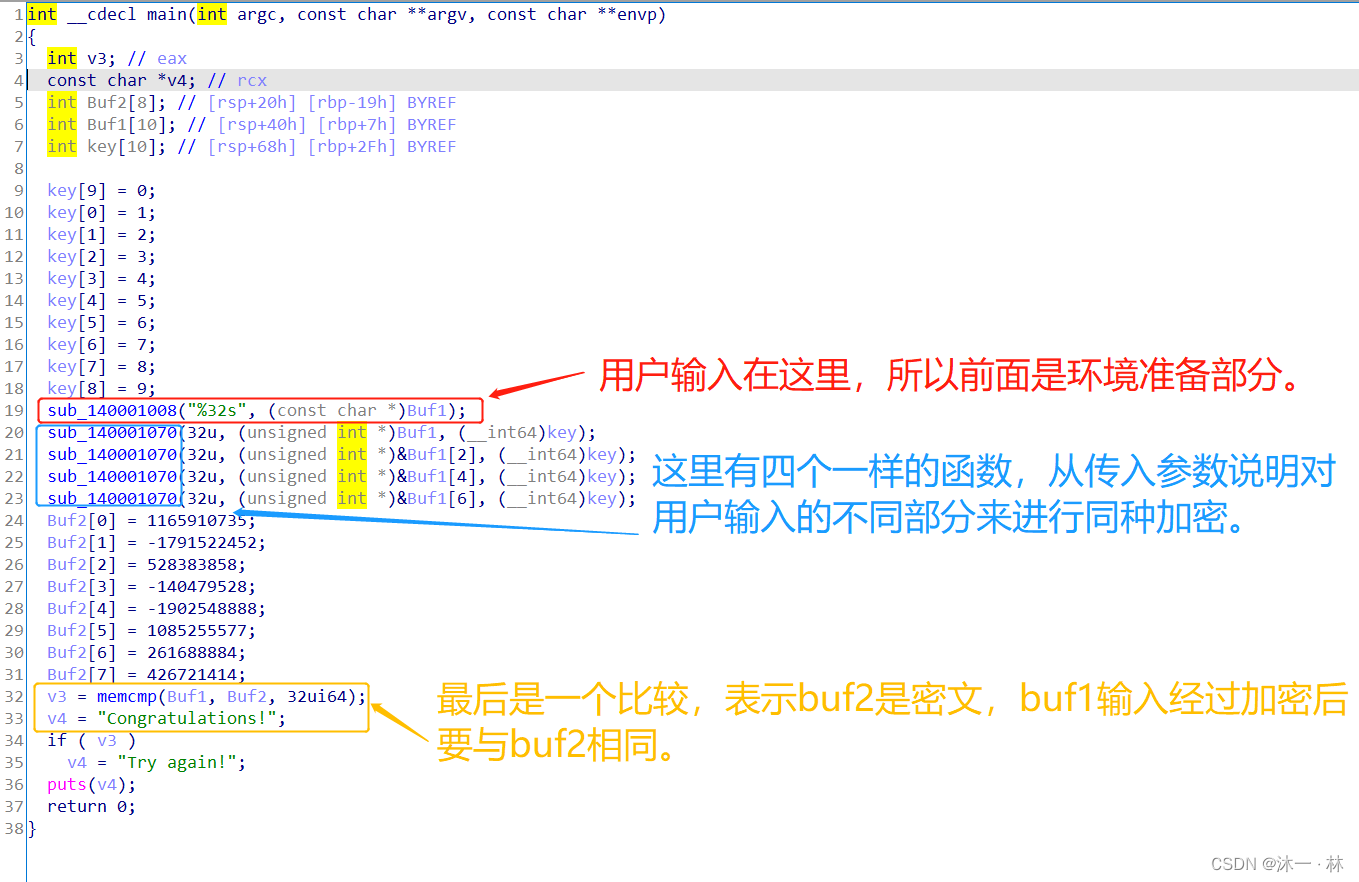Viewport: 1359px width, 882px height.
Task: Click the '&Buf1[2]' argument on line 21
Action: (x=442, y=454)
